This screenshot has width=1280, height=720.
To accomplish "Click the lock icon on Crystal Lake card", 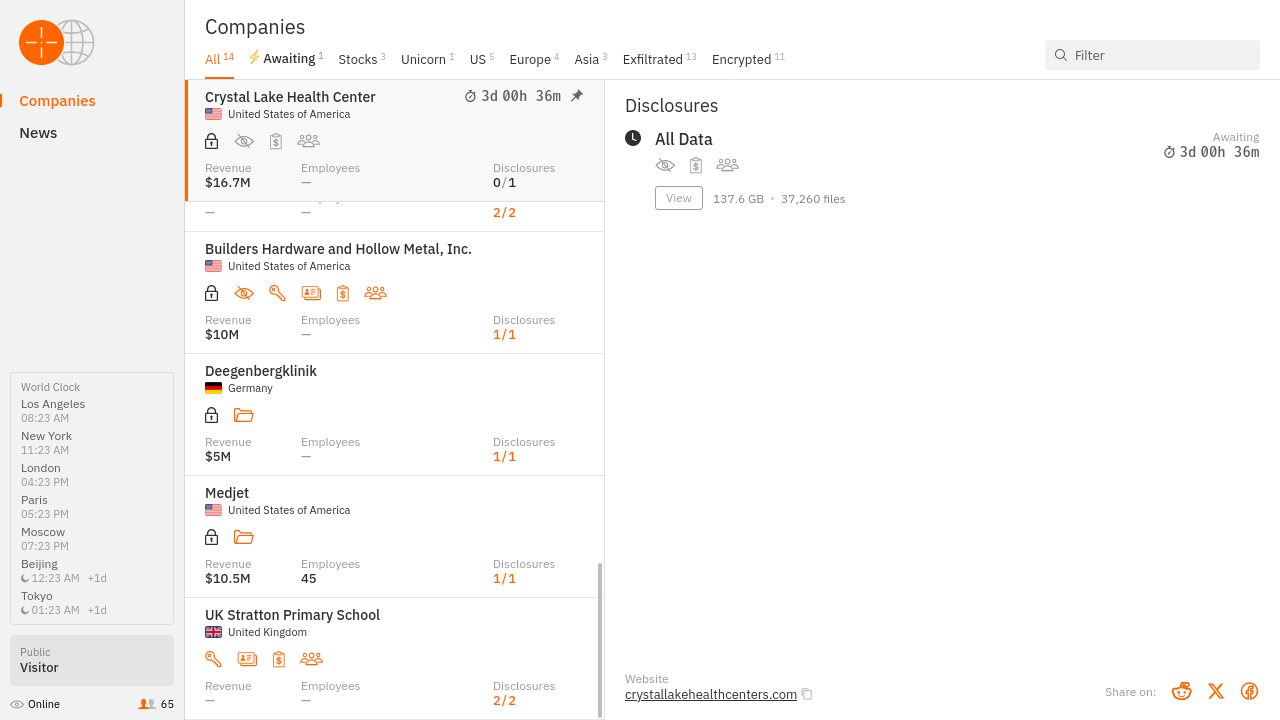I will [211, 141].
